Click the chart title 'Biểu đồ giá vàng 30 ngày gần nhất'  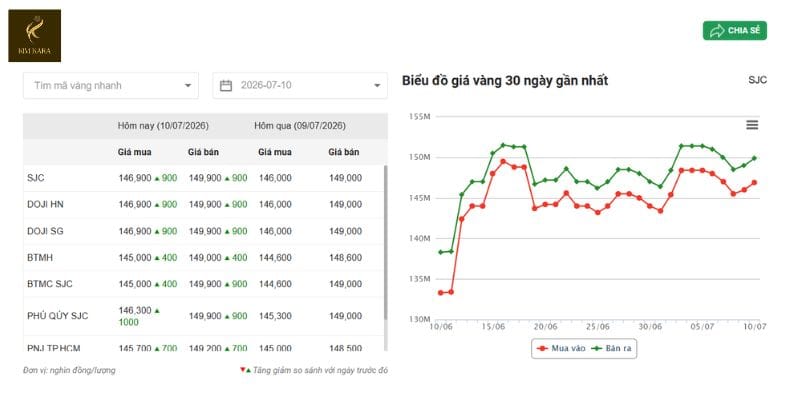[x=505, y=81]
